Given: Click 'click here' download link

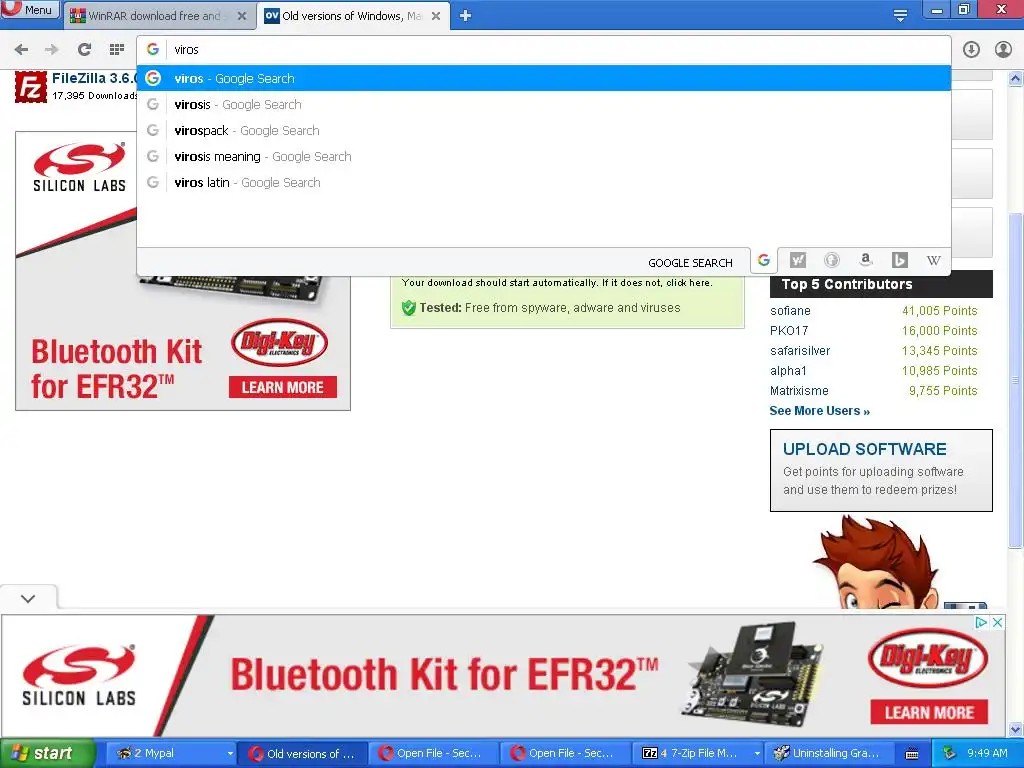Looking at the screenshot, I should click(x=688, y=283).
